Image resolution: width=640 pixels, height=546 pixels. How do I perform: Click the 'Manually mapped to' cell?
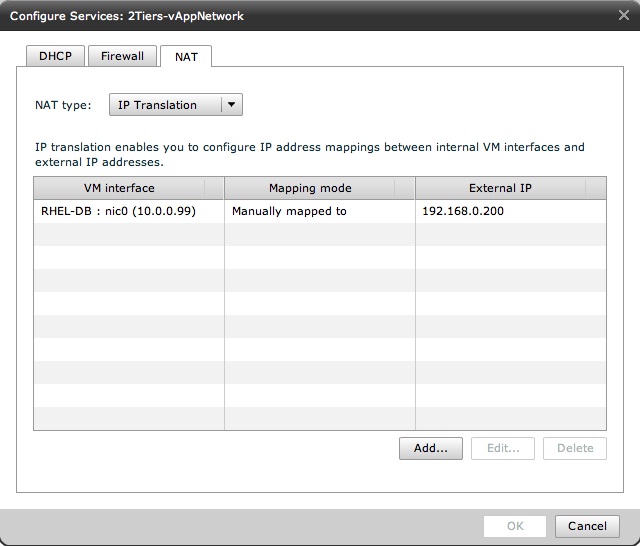point(320,211)
